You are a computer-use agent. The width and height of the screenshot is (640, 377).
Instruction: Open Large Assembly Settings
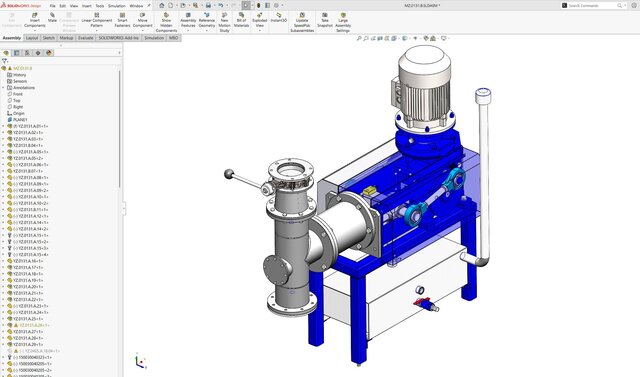343,22
